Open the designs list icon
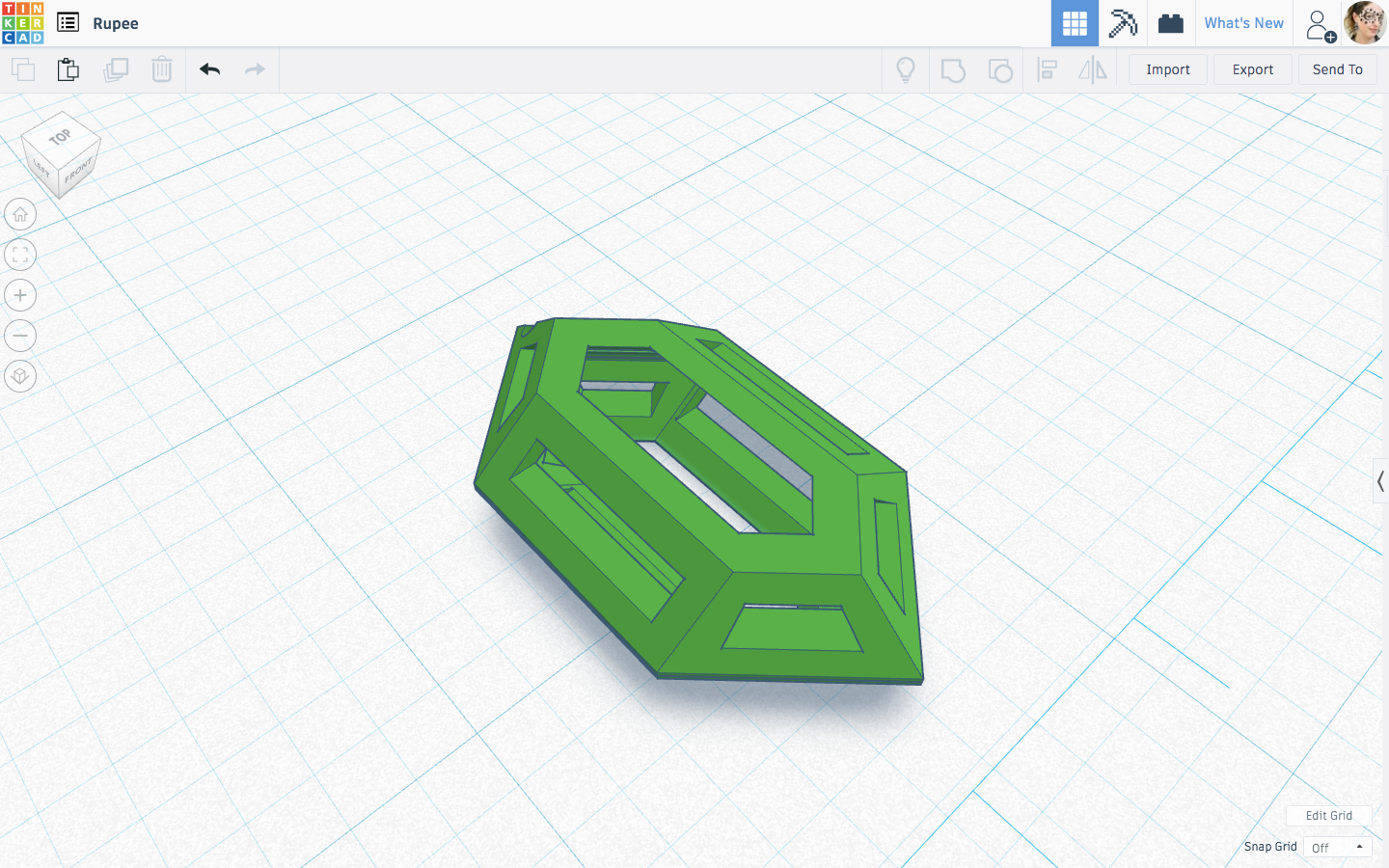The width and height of the screenshot is (1389, 868). tap(68, 22)
